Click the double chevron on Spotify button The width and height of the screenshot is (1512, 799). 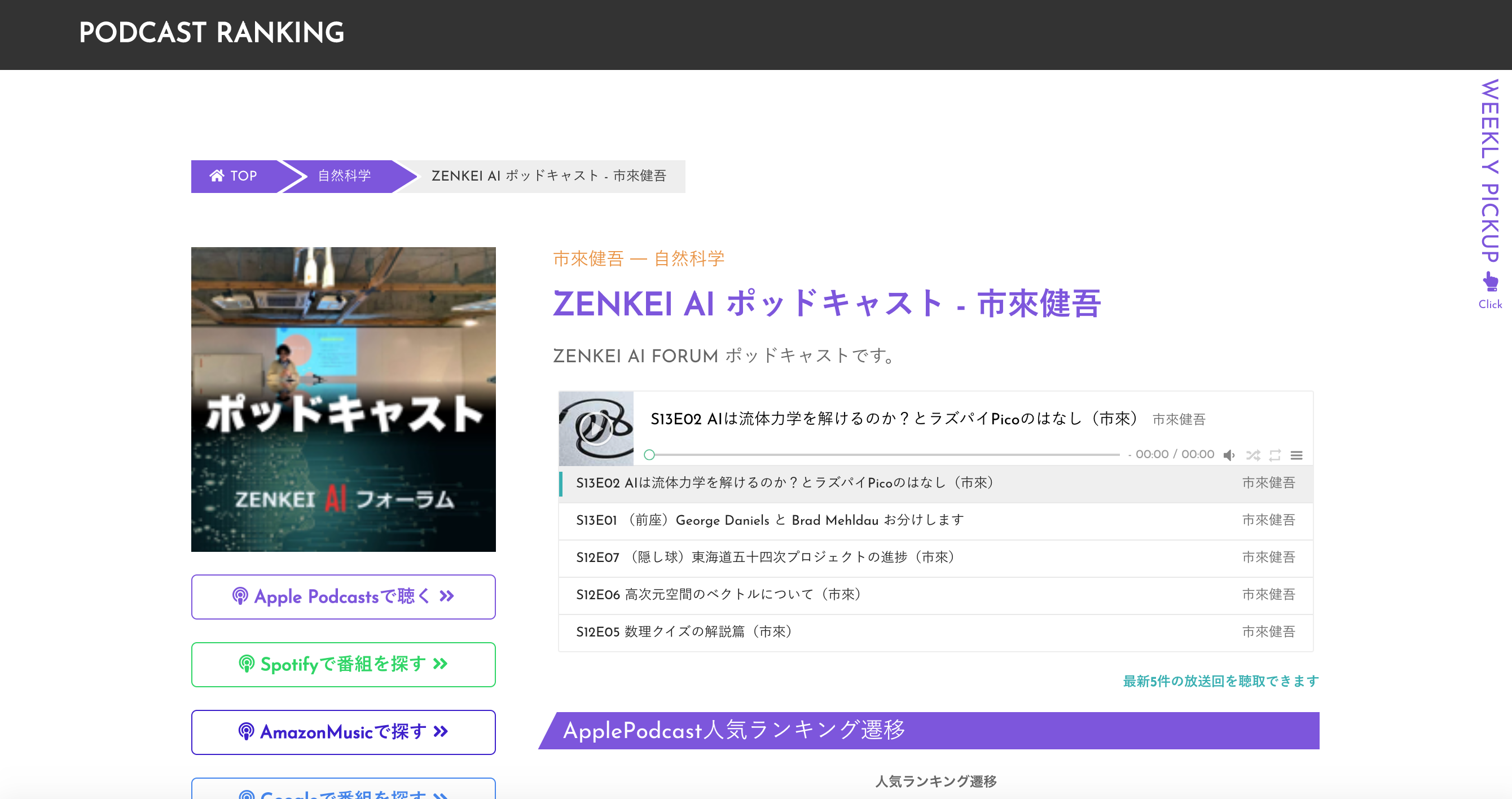tap(440, 664)
